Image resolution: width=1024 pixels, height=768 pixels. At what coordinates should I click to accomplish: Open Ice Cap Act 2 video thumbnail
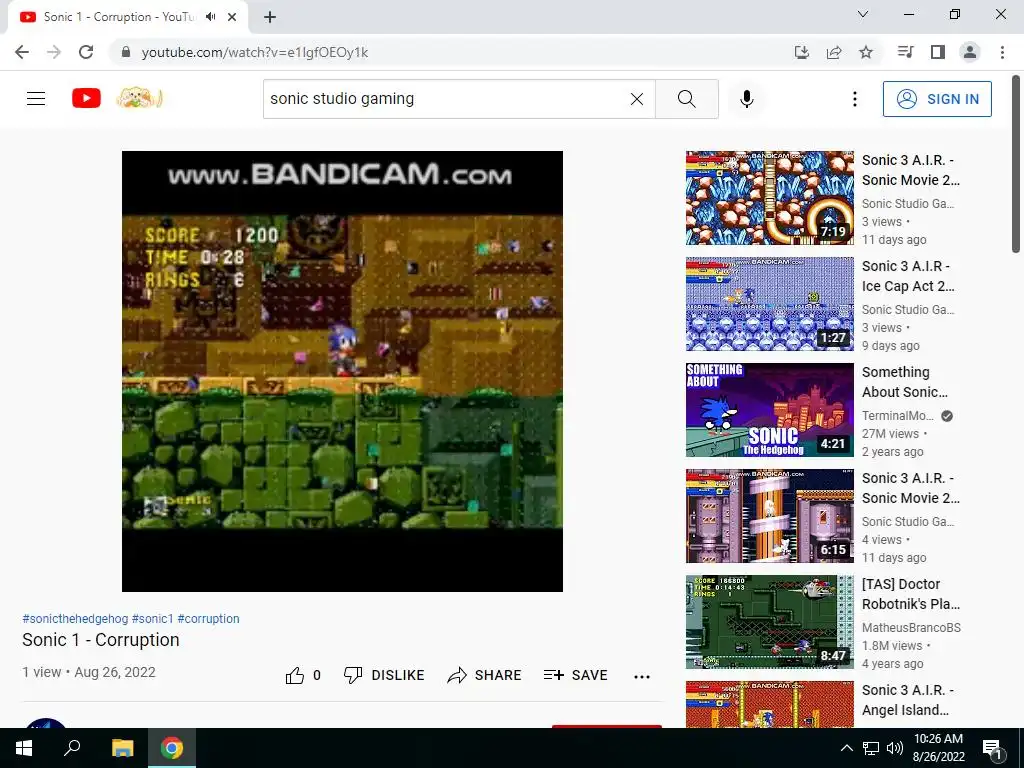pyautogui.click(x=769, y=304)
